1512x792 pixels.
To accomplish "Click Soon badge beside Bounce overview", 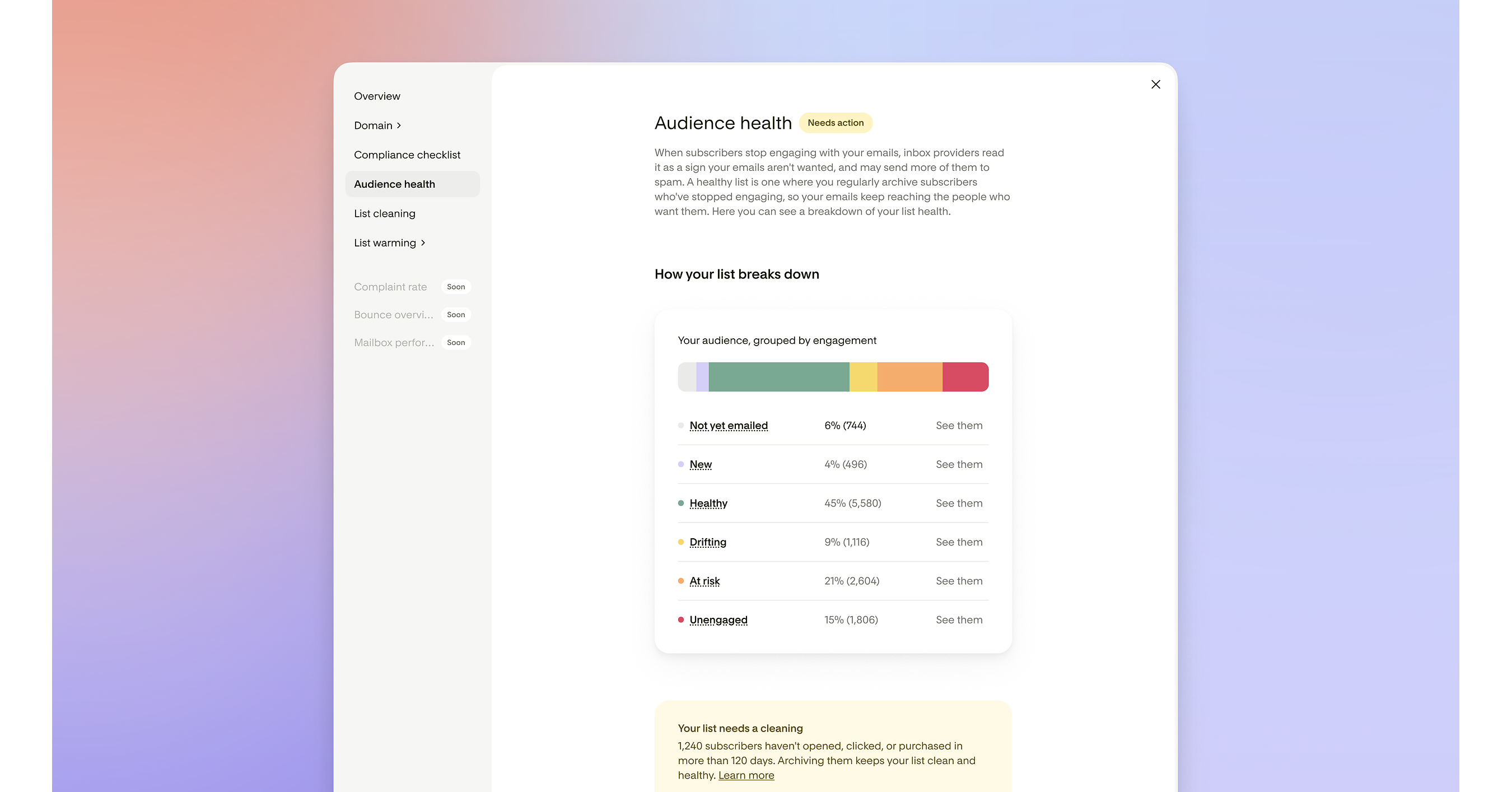I will pyautogui.click(x=455, y=315).
